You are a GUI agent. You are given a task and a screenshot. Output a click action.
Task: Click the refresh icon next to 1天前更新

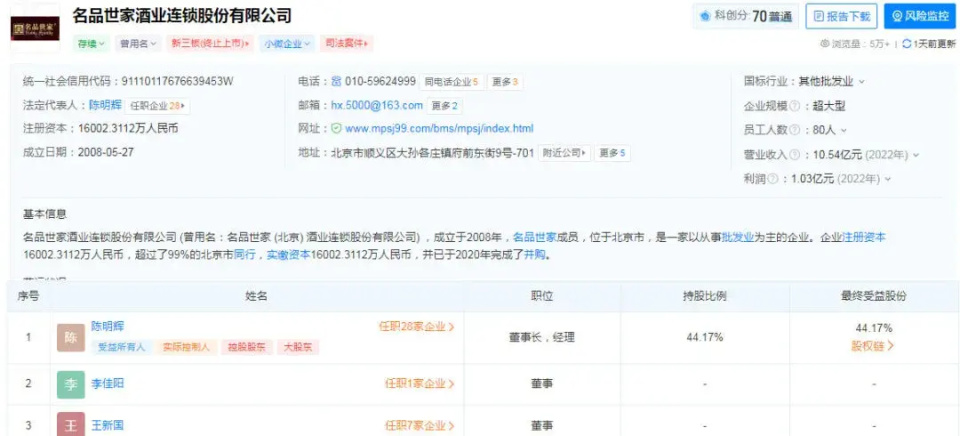[x=907, y=44]
